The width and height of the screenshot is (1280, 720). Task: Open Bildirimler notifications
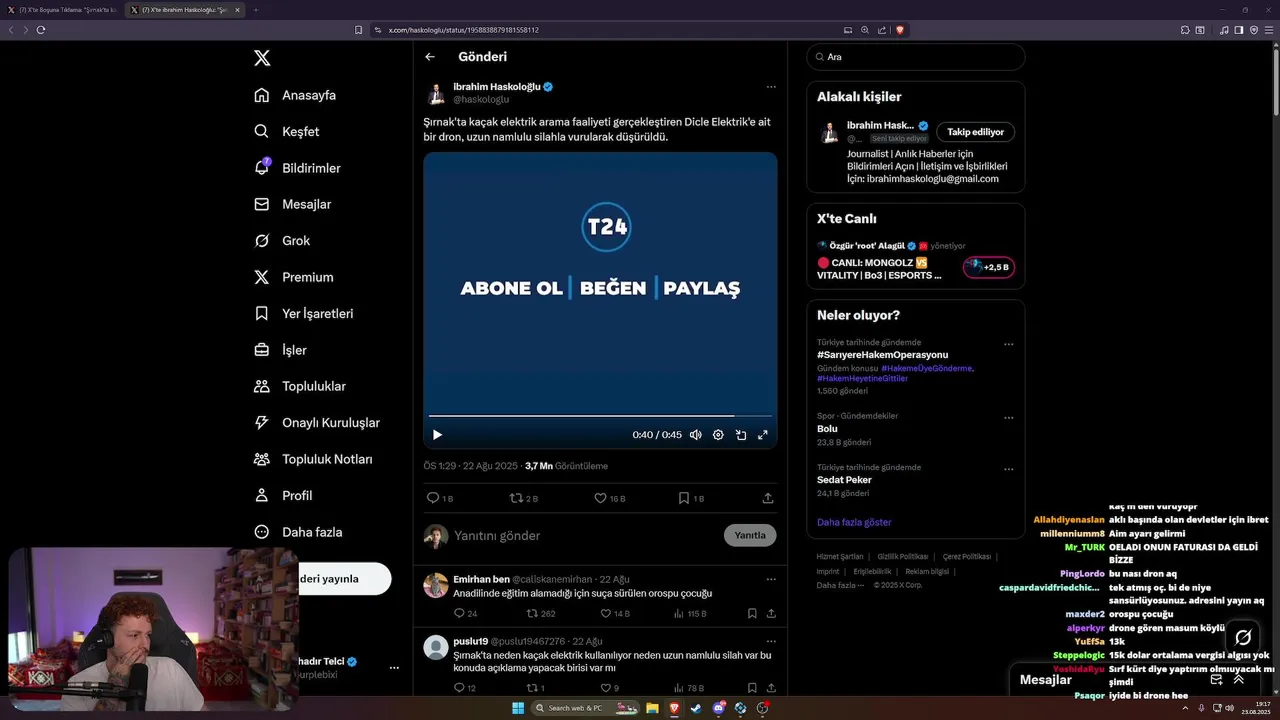[x=297, y=168]
